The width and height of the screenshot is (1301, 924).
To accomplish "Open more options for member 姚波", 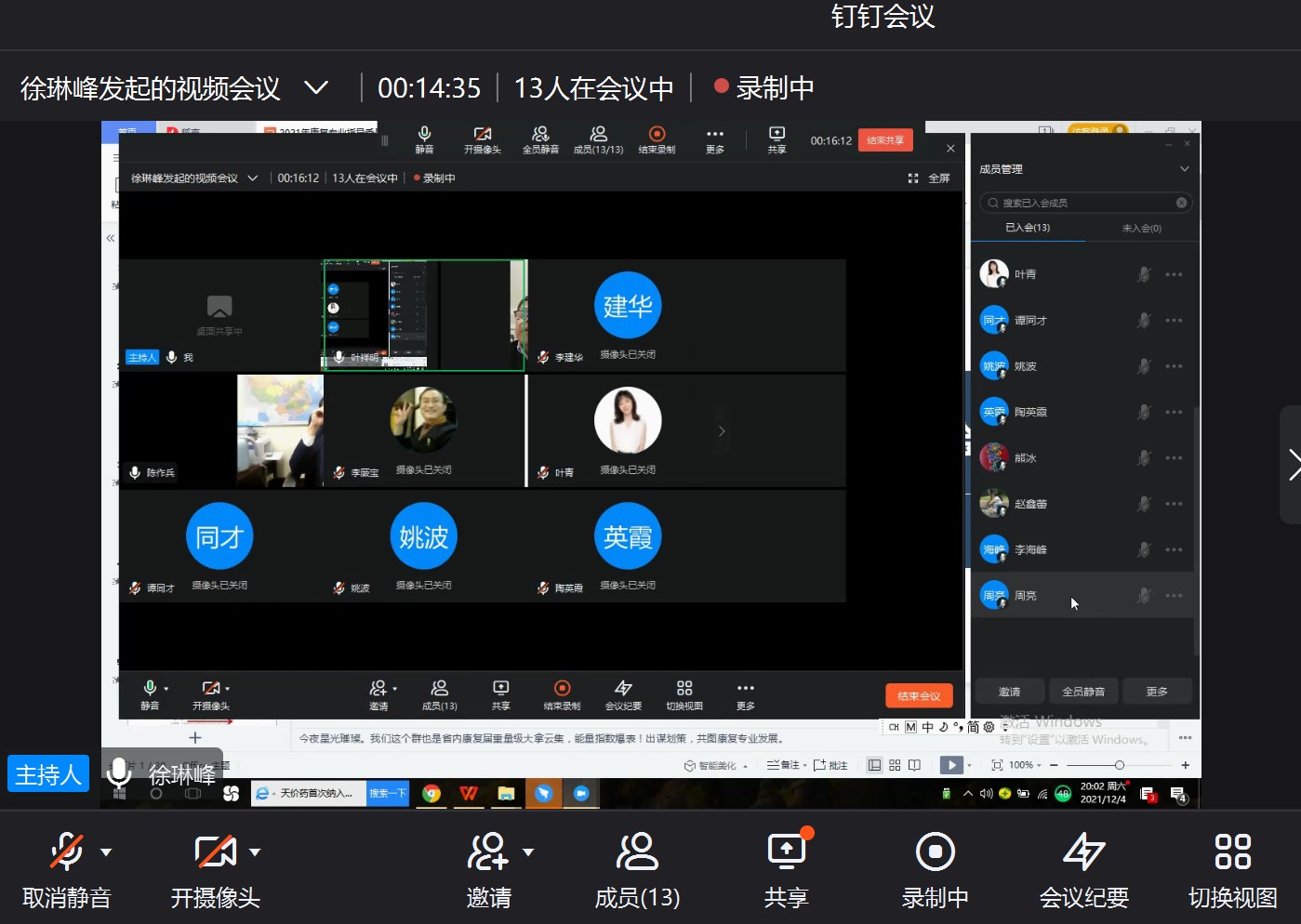I will pyautogui.click(x=1174, y=366).
